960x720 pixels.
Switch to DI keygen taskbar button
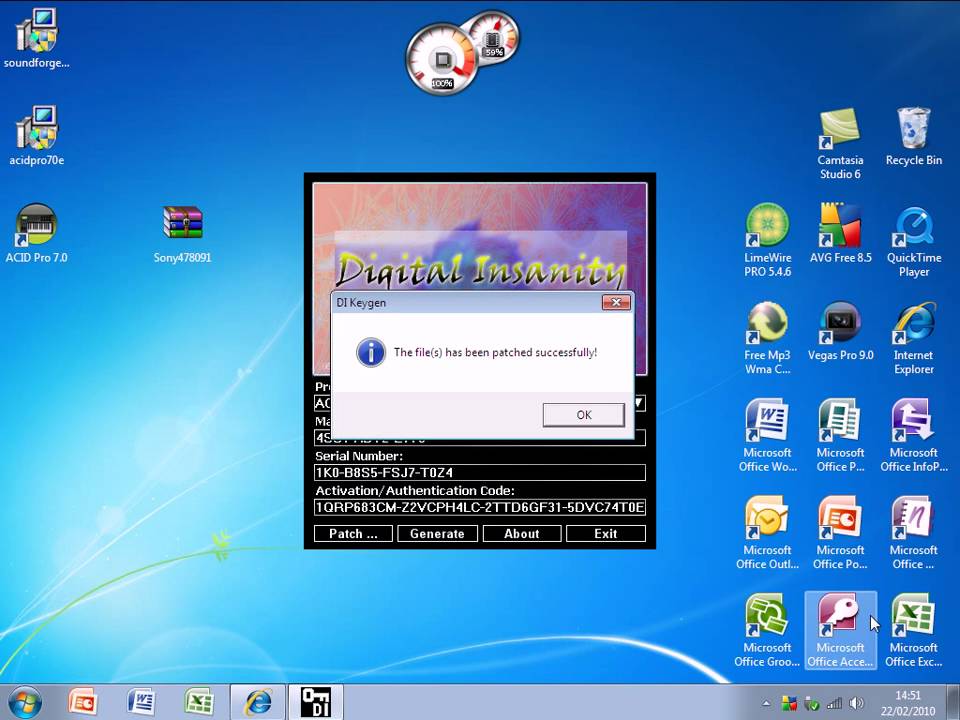(x=316, y=702)
